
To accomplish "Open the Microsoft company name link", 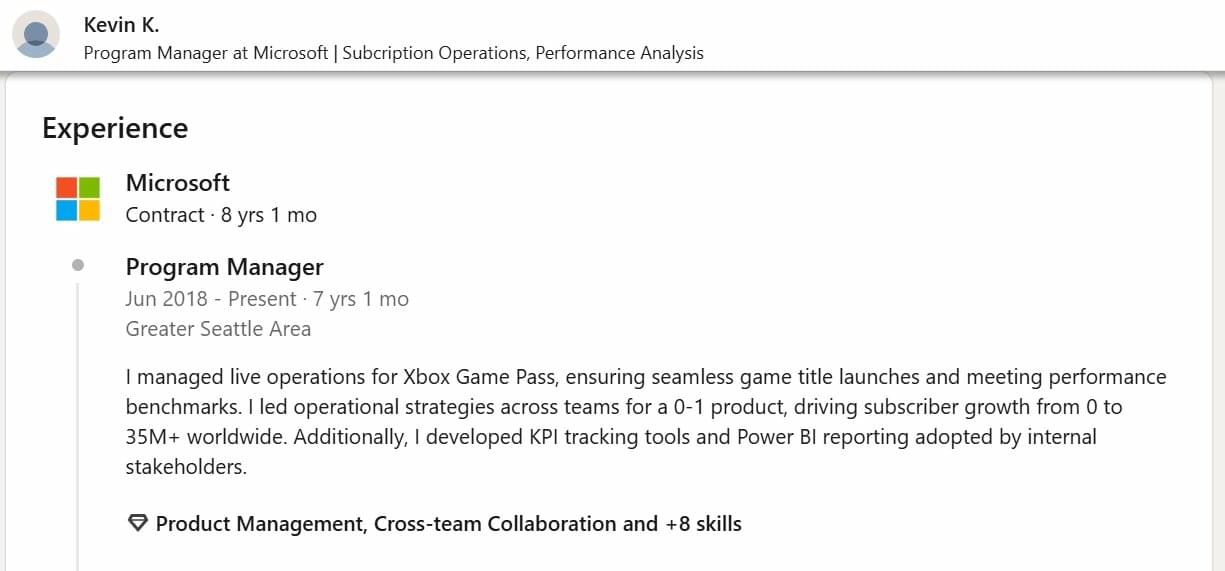I will coord(178,183).
